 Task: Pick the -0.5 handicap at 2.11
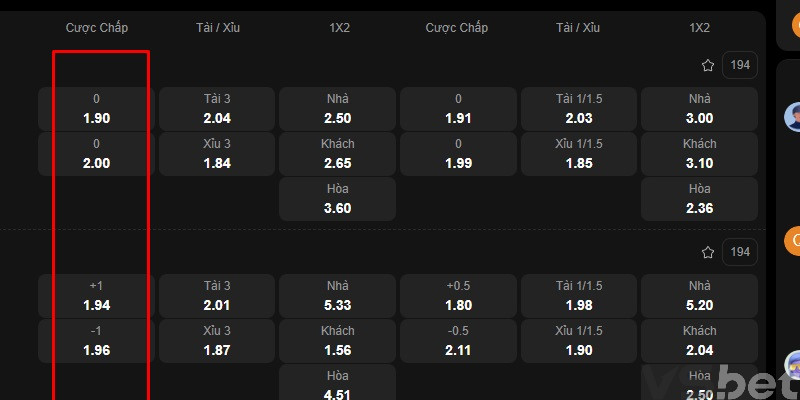click(x=458, y=340)
